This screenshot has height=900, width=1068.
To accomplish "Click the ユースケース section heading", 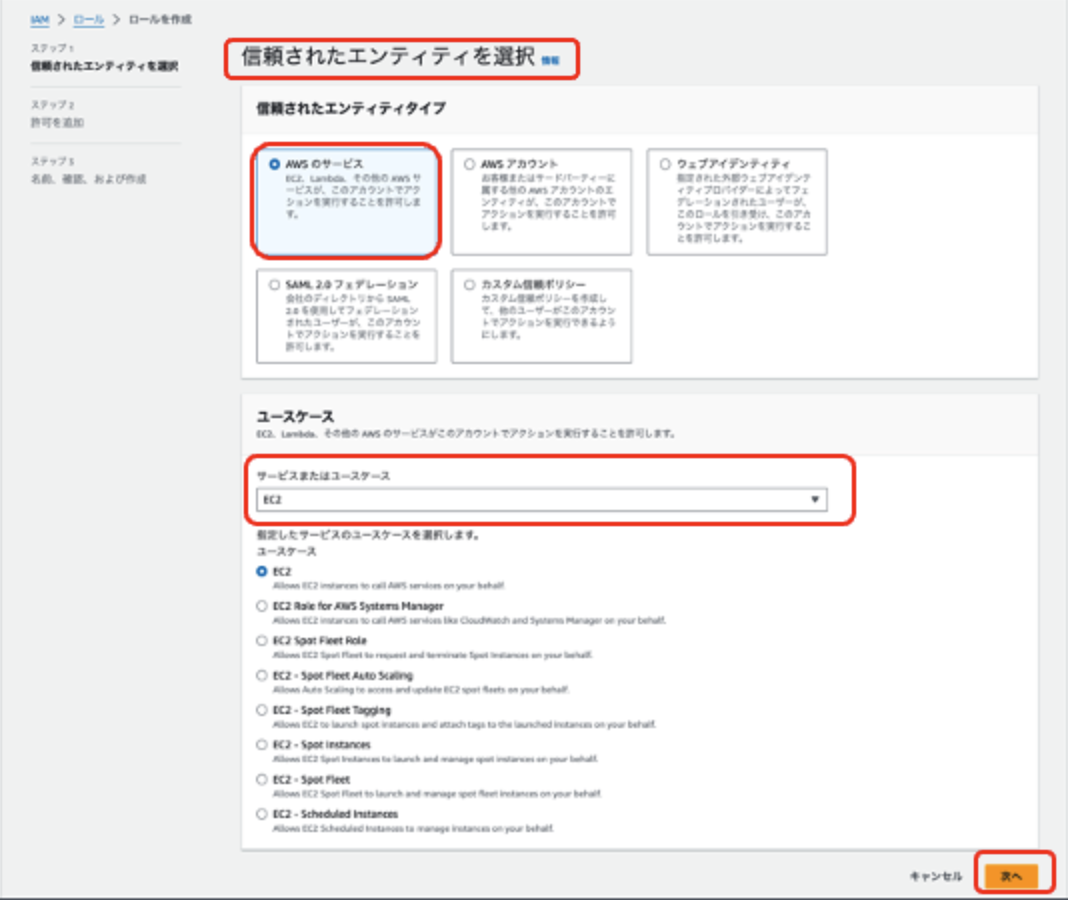I will pos(295,416).
